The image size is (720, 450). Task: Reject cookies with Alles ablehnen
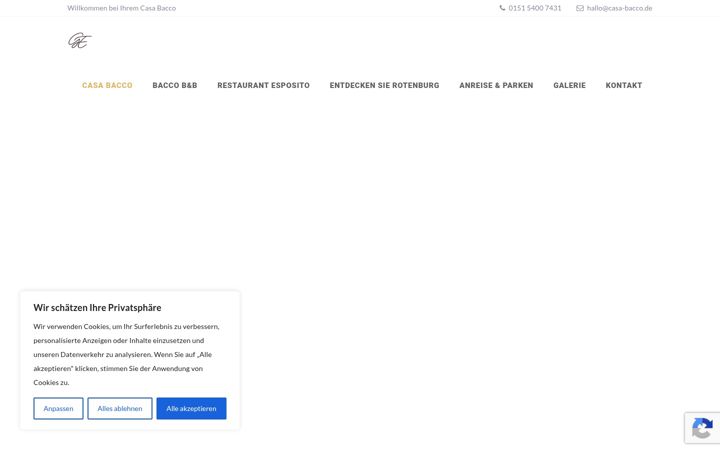(120, 408)
